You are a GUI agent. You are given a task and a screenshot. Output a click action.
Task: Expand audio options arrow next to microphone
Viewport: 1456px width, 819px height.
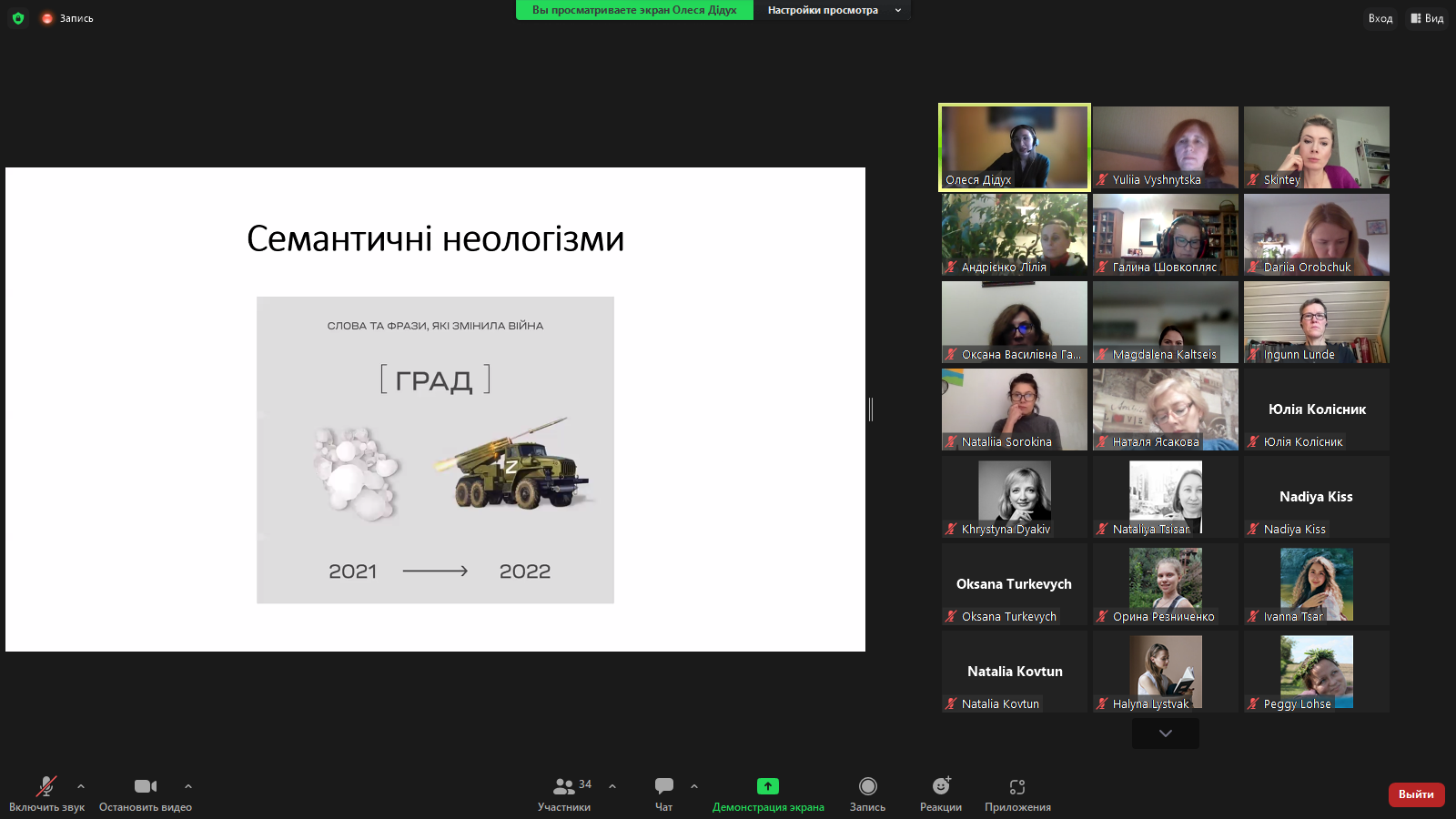(x=81, y=786)
